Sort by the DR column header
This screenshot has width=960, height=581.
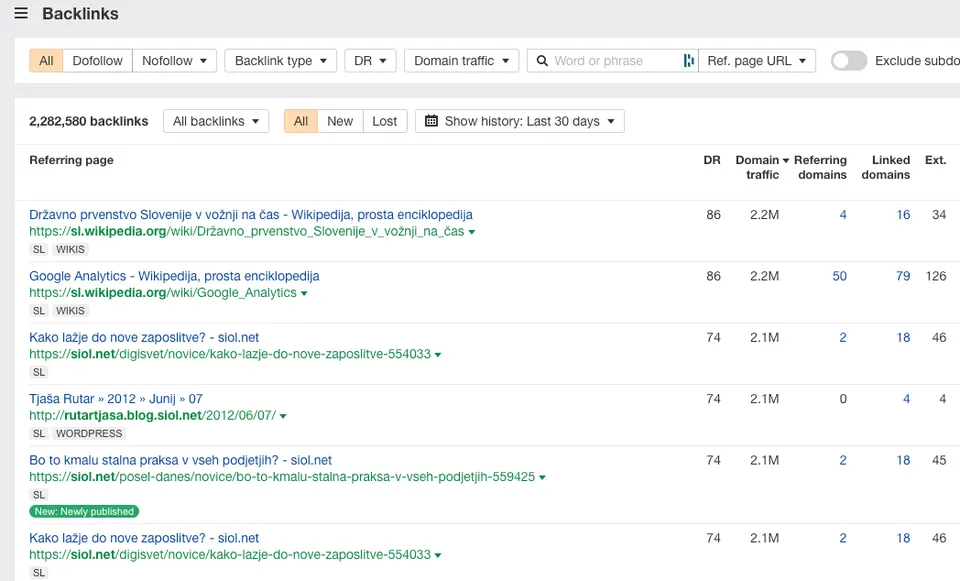[x=711, y=160]
